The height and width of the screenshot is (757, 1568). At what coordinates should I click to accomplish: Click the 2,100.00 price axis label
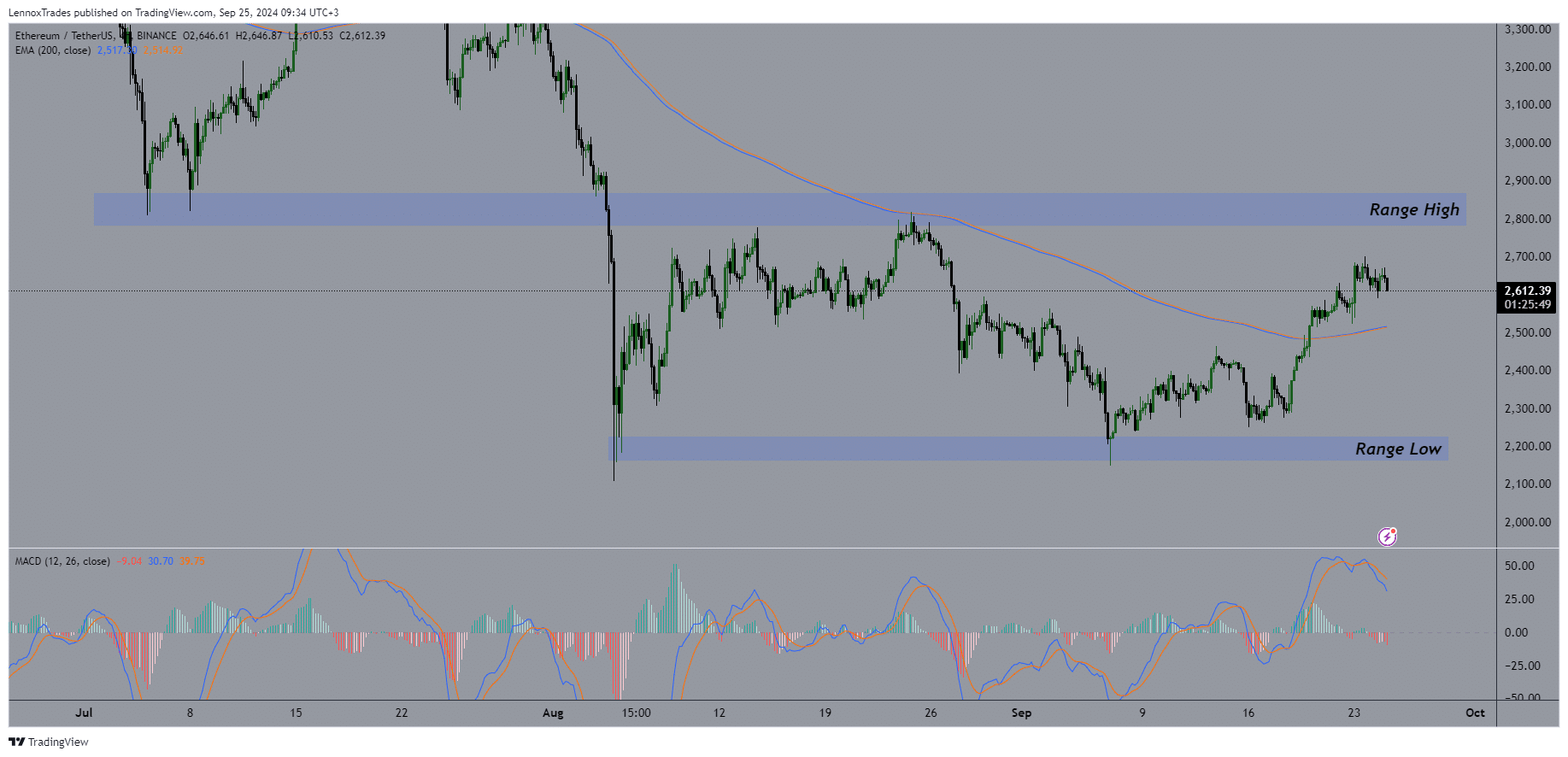(x=1527, y=484)
